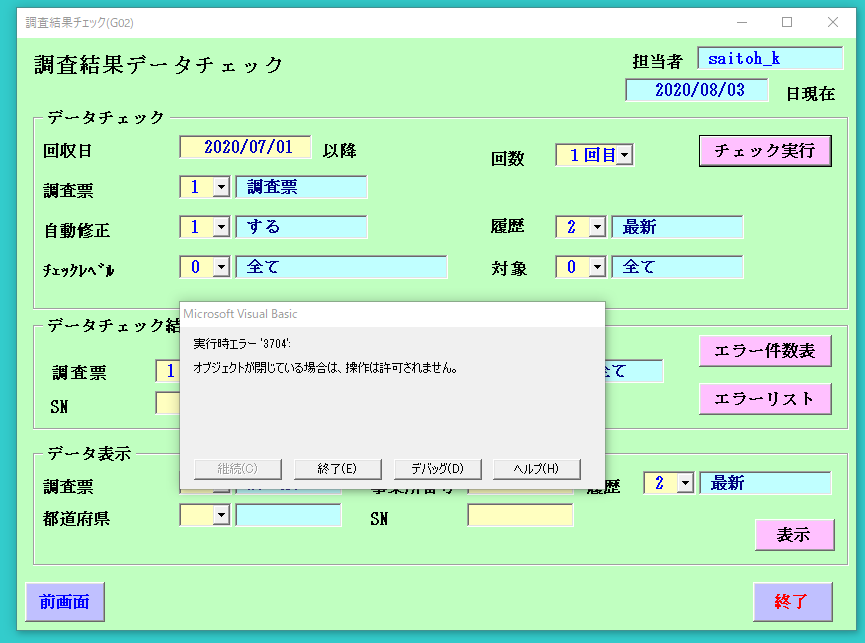Expand the 自動修正 dropdown
Screen dimensions: 865x643
point(221,227)
